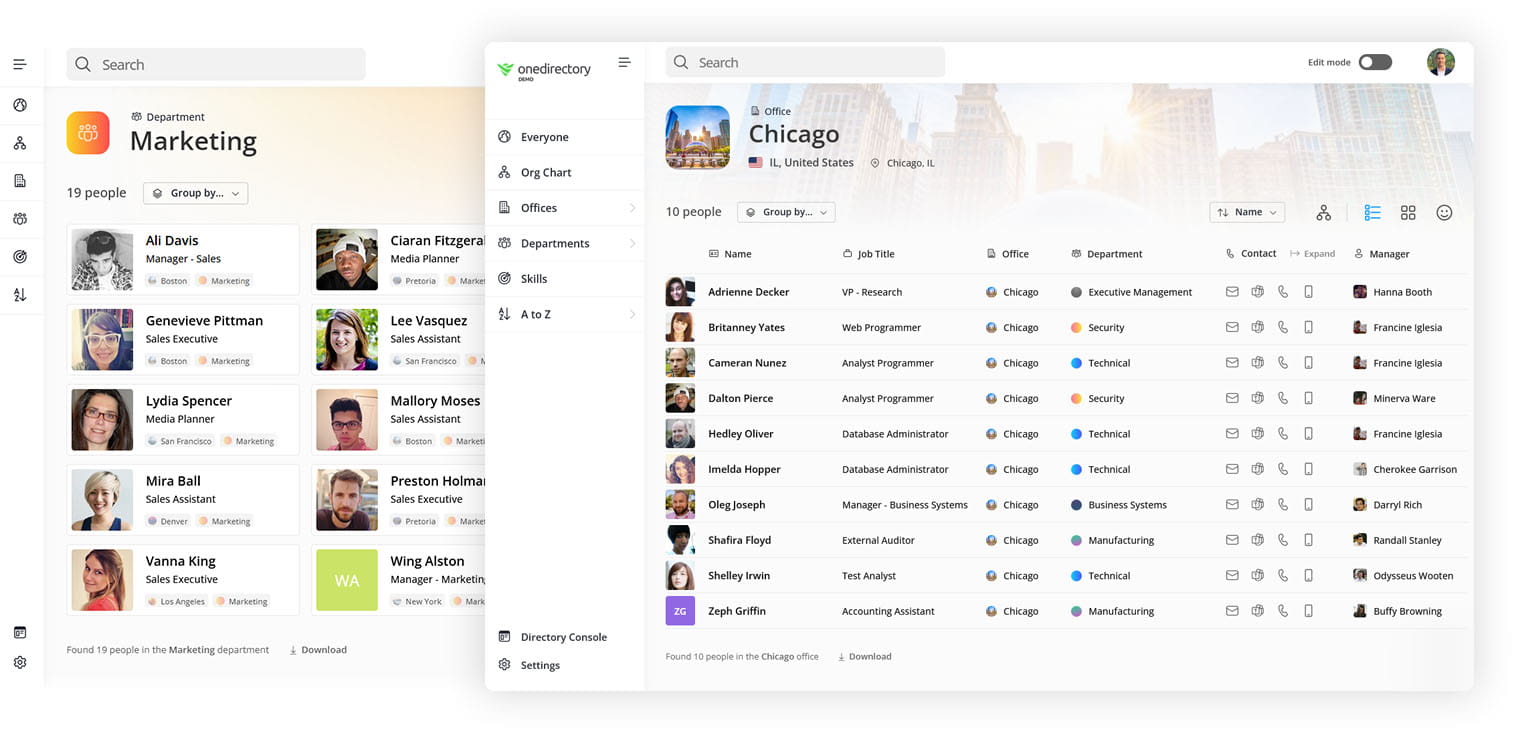Select the grid view icon
Image resolution: width=1520 pixels, height=733 pixels.
pyautogui.click(x=1408, y=212)
